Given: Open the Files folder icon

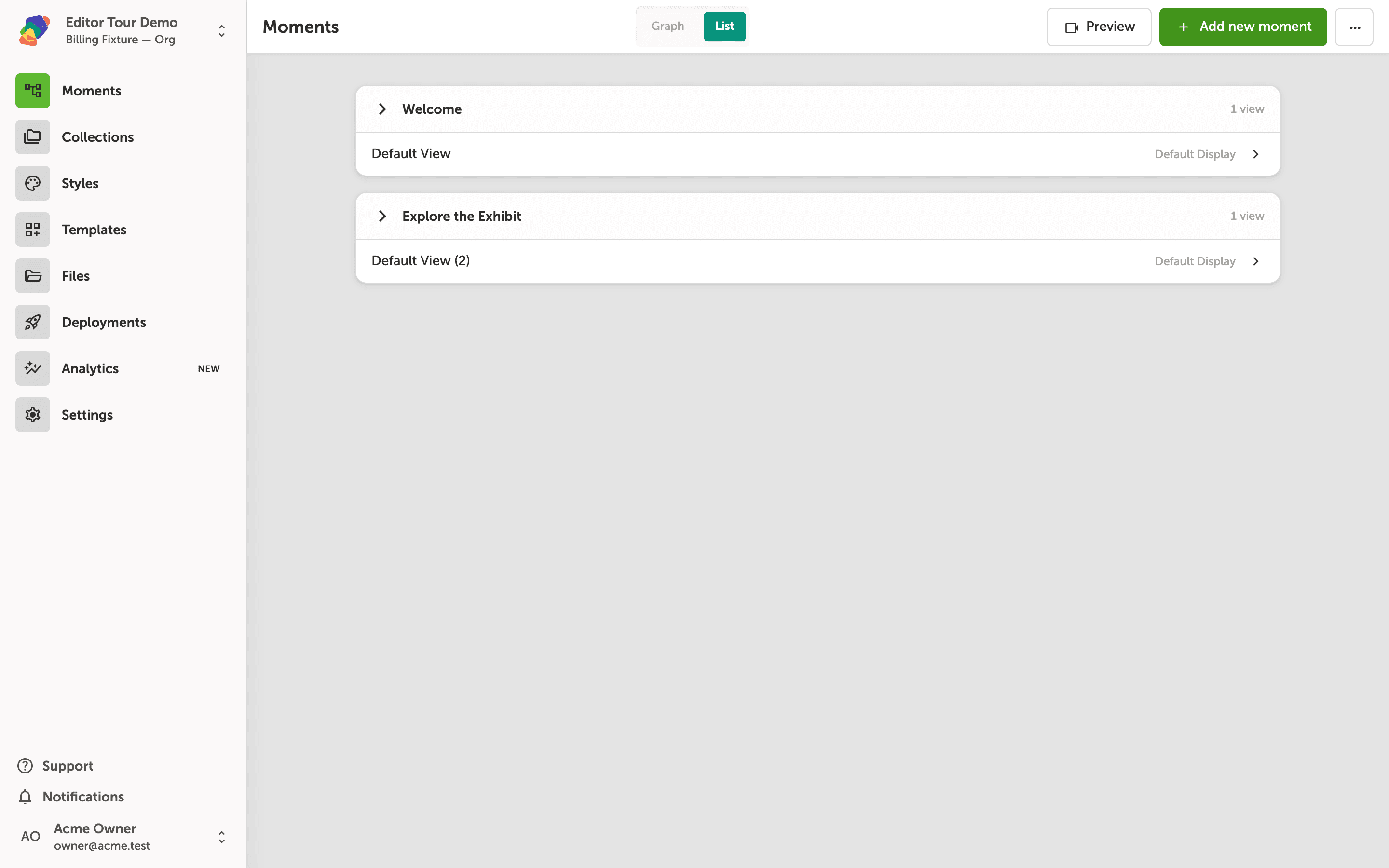Looking at the screenshot, I should (x=33, y=275).
